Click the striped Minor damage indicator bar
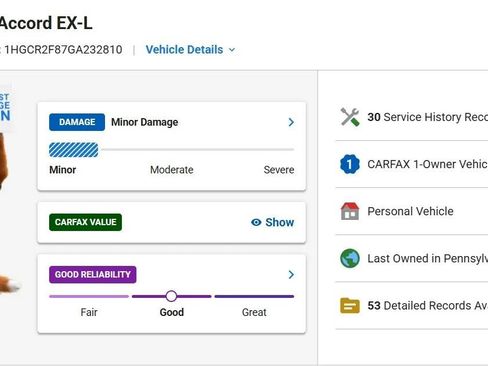 [74, 150]
